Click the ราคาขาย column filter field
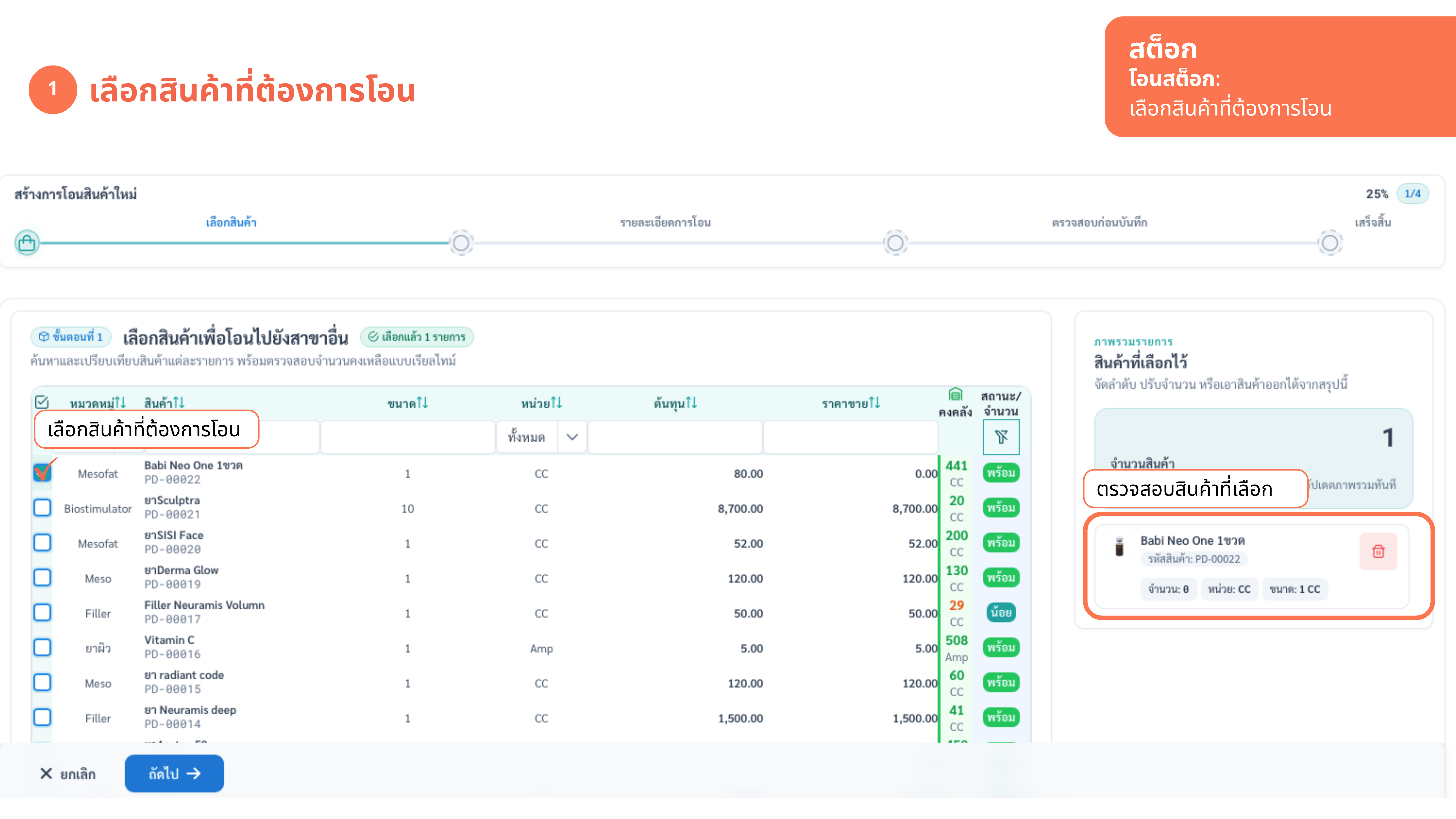This screenshot has height=819, width=1456. [851, 437]
